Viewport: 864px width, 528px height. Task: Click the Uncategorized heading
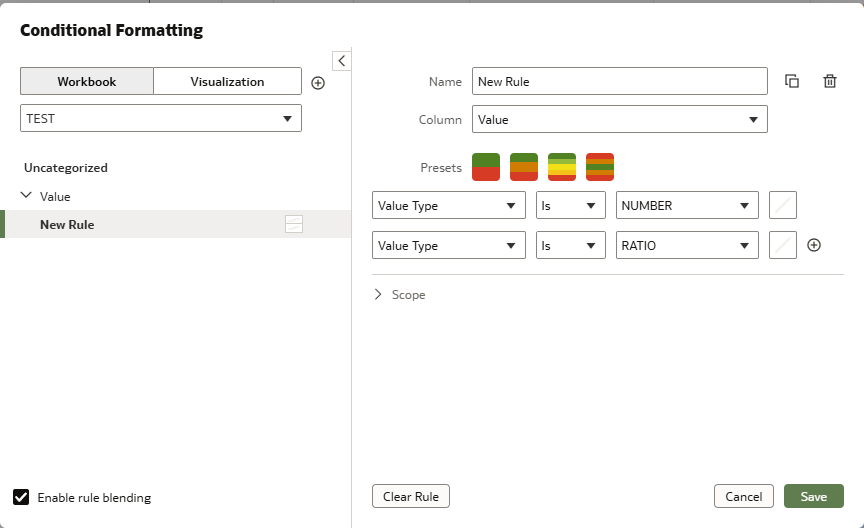[x=66, y=168]
